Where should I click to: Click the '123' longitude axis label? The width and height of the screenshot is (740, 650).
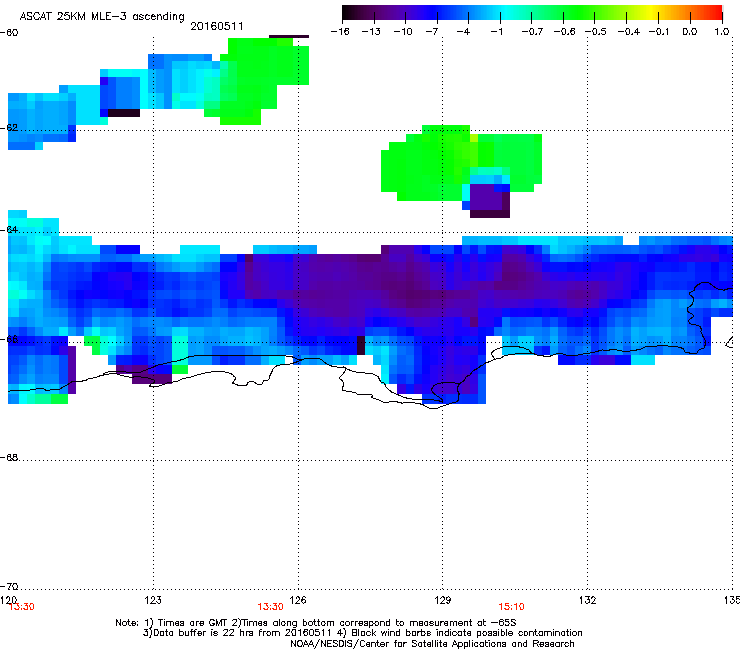pos(153,600)
